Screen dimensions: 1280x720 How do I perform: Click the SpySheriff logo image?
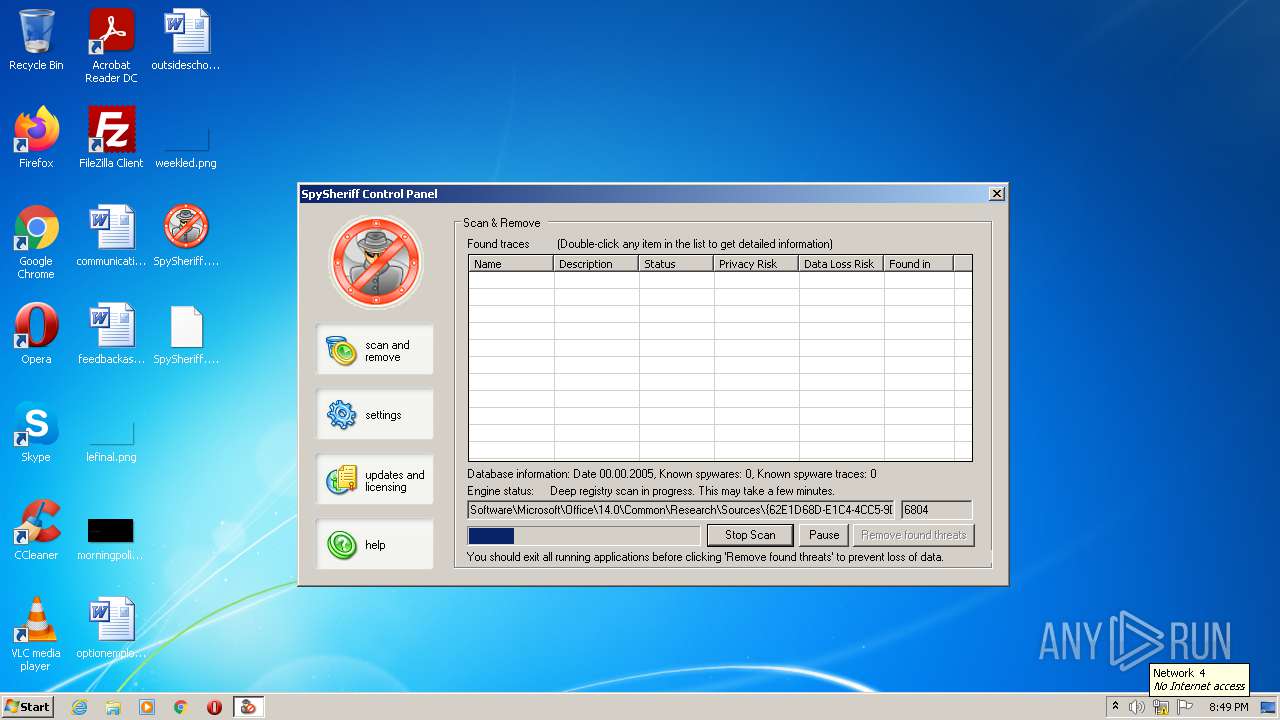point(375,262)
